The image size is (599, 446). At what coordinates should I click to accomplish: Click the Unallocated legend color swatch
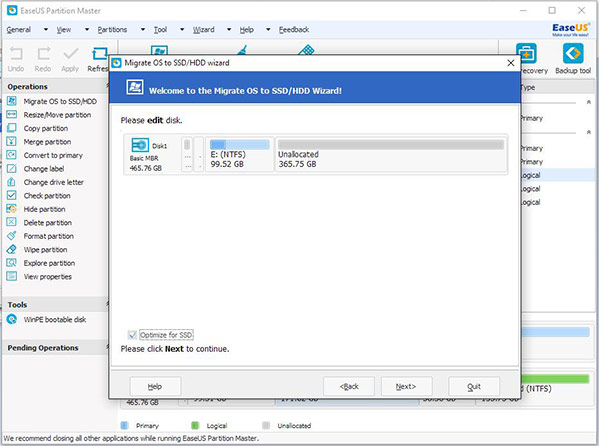point(266,425)
